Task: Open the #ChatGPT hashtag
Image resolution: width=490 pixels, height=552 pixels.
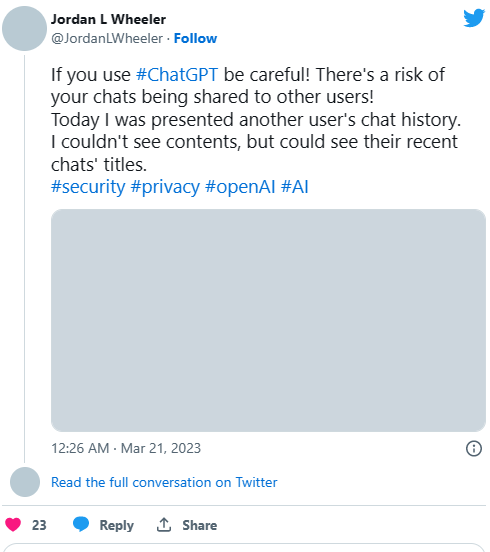Action: pos(177,75)
